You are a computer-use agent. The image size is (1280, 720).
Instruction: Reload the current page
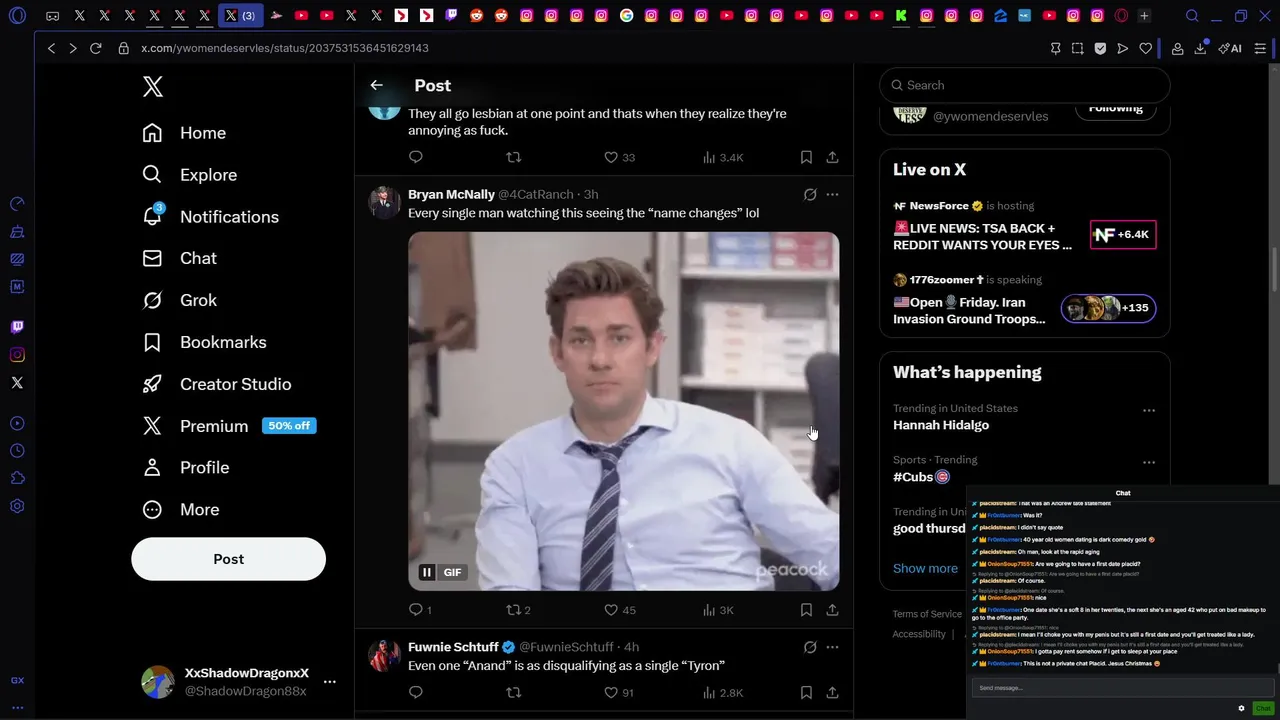point(96,48)
